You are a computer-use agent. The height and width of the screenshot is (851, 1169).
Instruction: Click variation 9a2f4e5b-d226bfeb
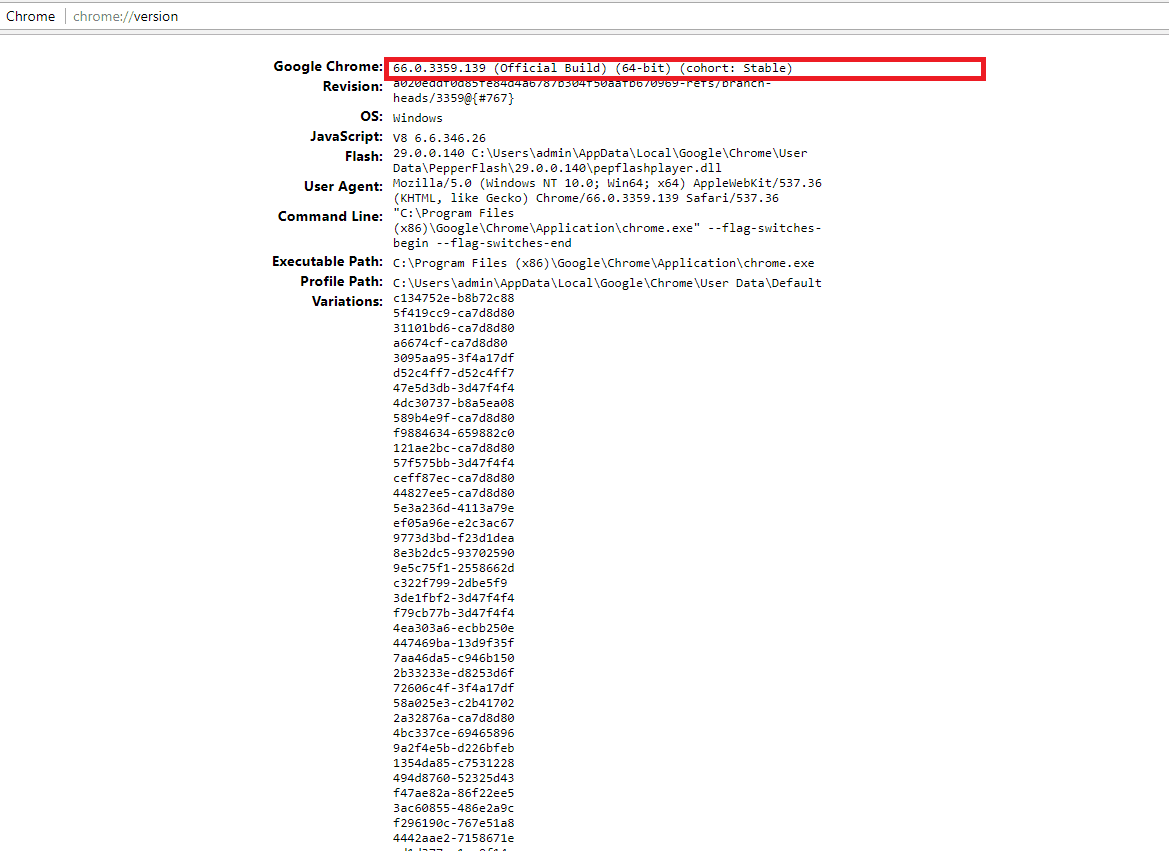tap(453, 748)
